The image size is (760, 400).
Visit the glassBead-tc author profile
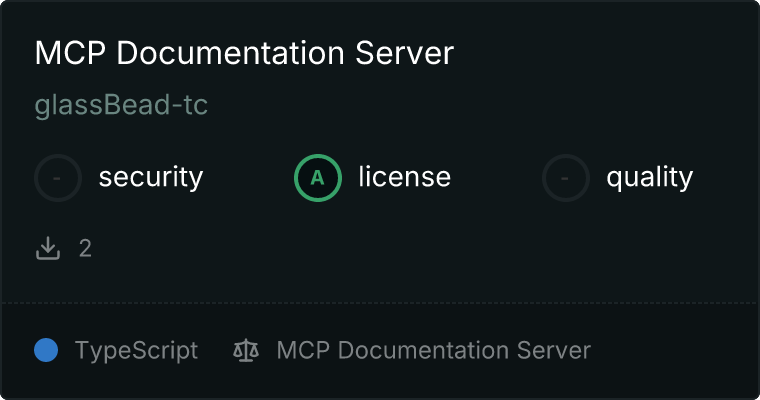coord(121,105)
